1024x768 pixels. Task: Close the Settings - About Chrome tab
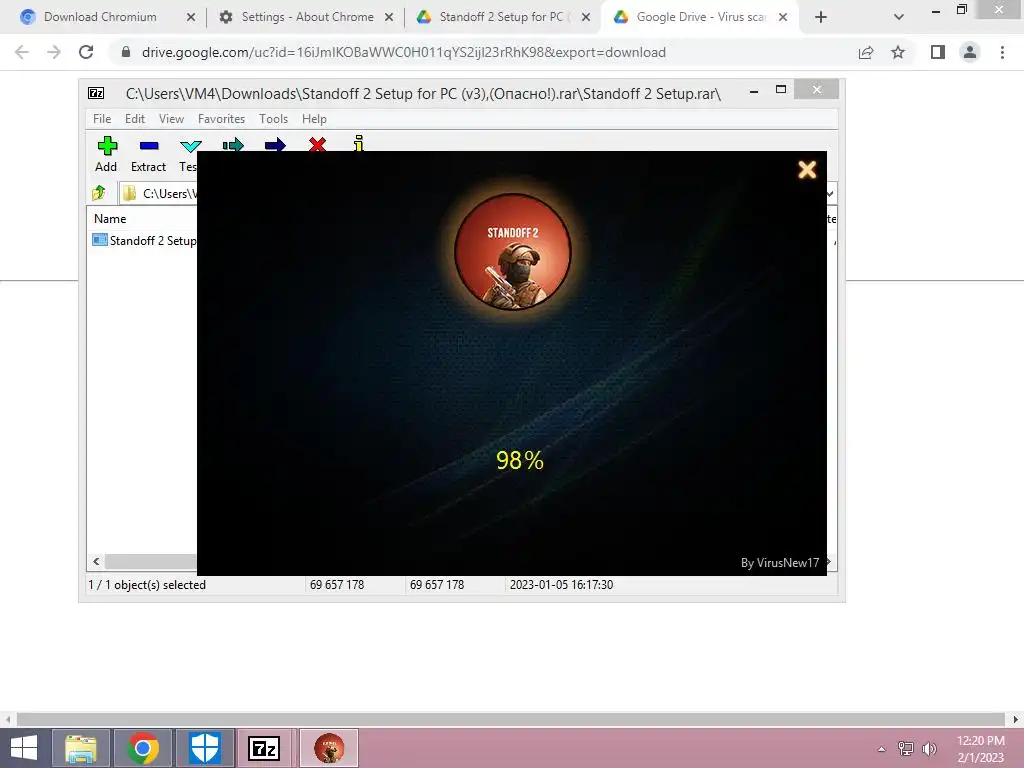click(x=389, y=18)
